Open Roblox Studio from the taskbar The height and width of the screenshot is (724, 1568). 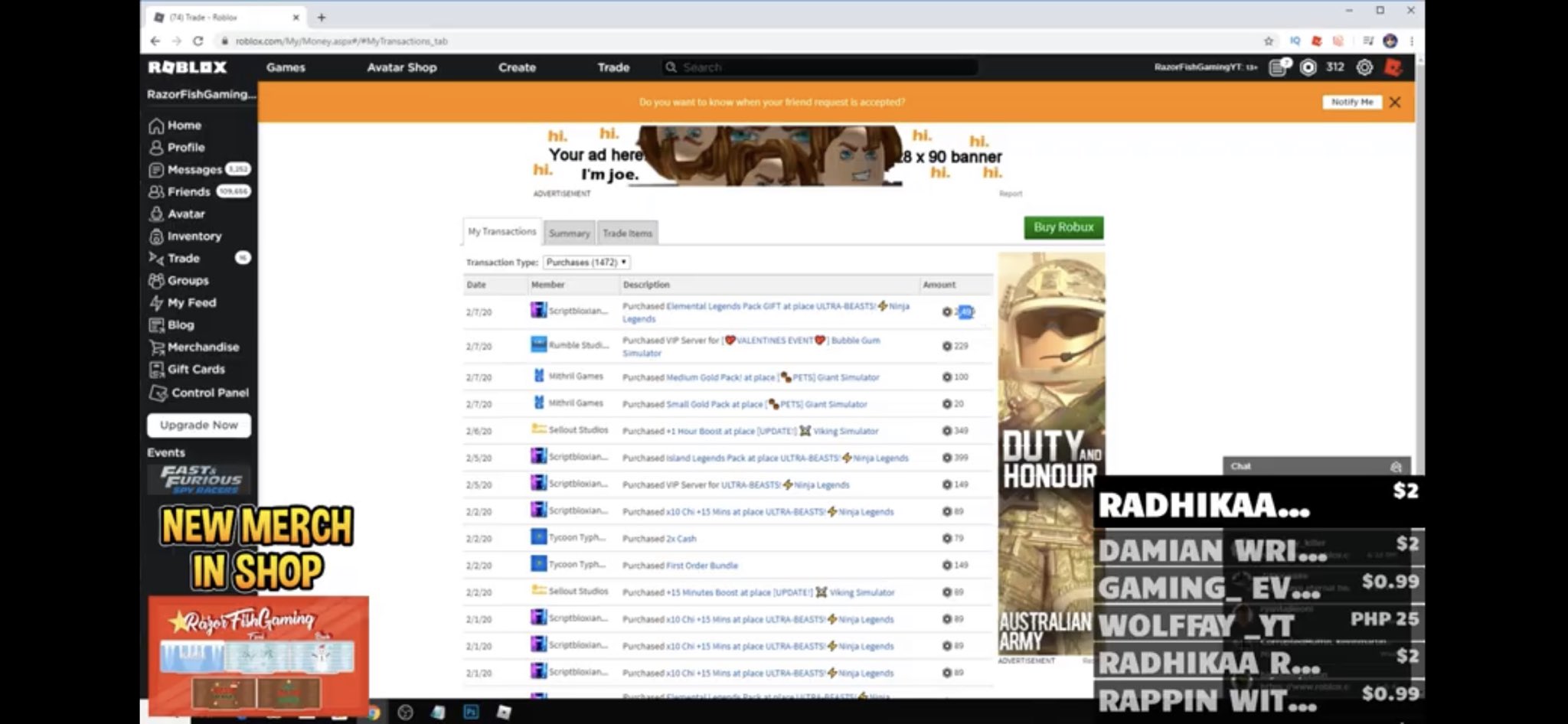(x=504, y=713)
